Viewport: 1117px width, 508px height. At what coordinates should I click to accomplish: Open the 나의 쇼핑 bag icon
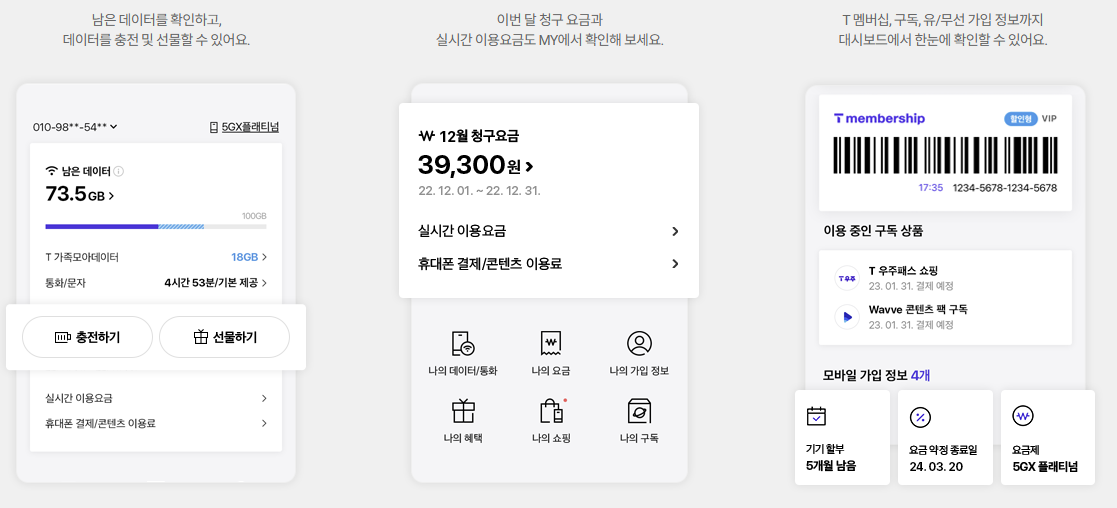point(552,411)
